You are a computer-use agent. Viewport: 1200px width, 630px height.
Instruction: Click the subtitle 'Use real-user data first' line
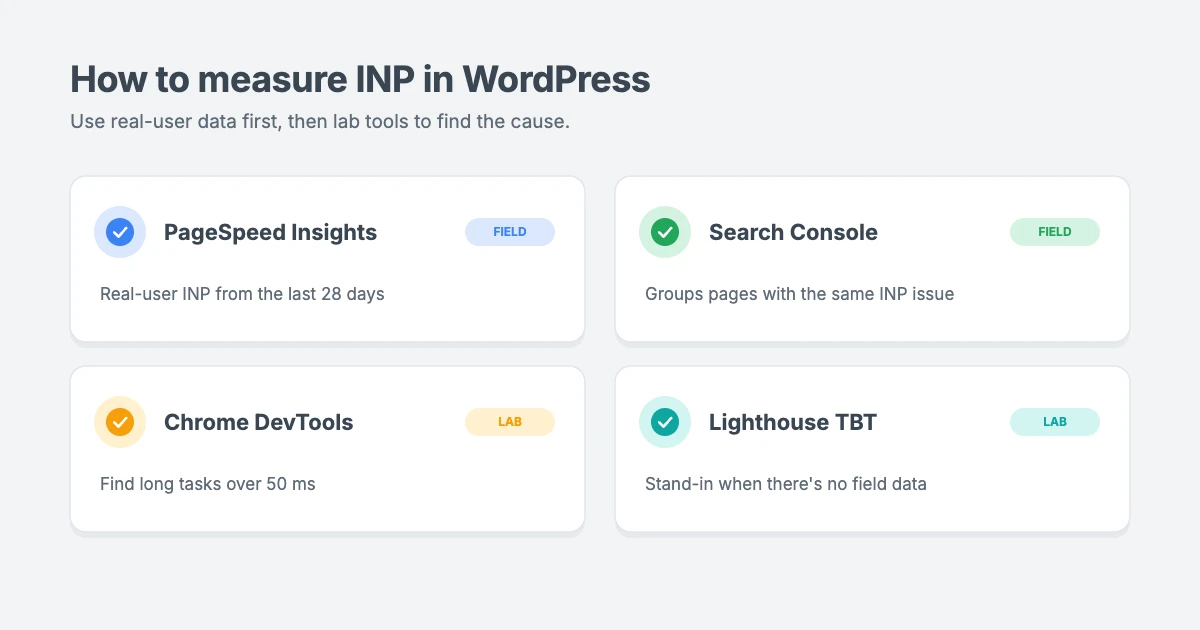pos(319,122)
